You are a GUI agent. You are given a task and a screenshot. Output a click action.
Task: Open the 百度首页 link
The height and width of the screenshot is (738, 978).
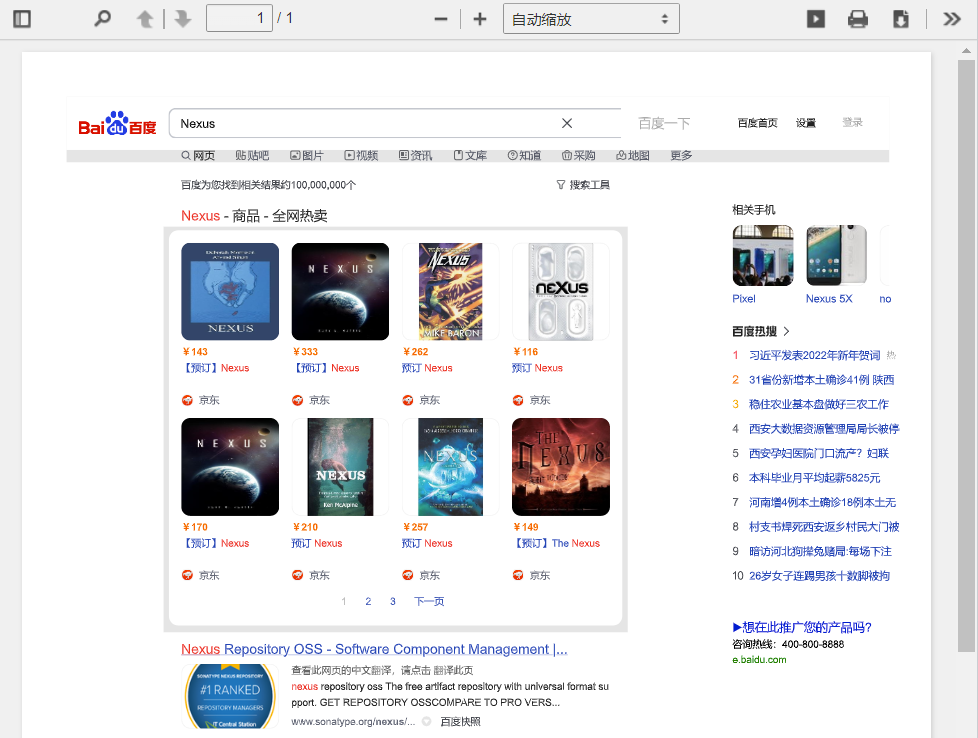click(757, 123)
